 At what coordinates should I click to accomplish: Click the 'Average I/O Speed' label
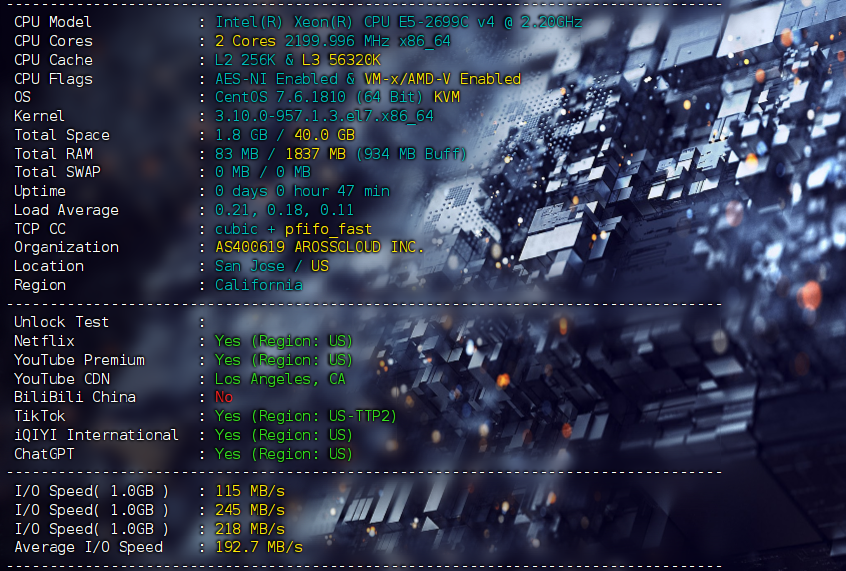tap(88, 547)
